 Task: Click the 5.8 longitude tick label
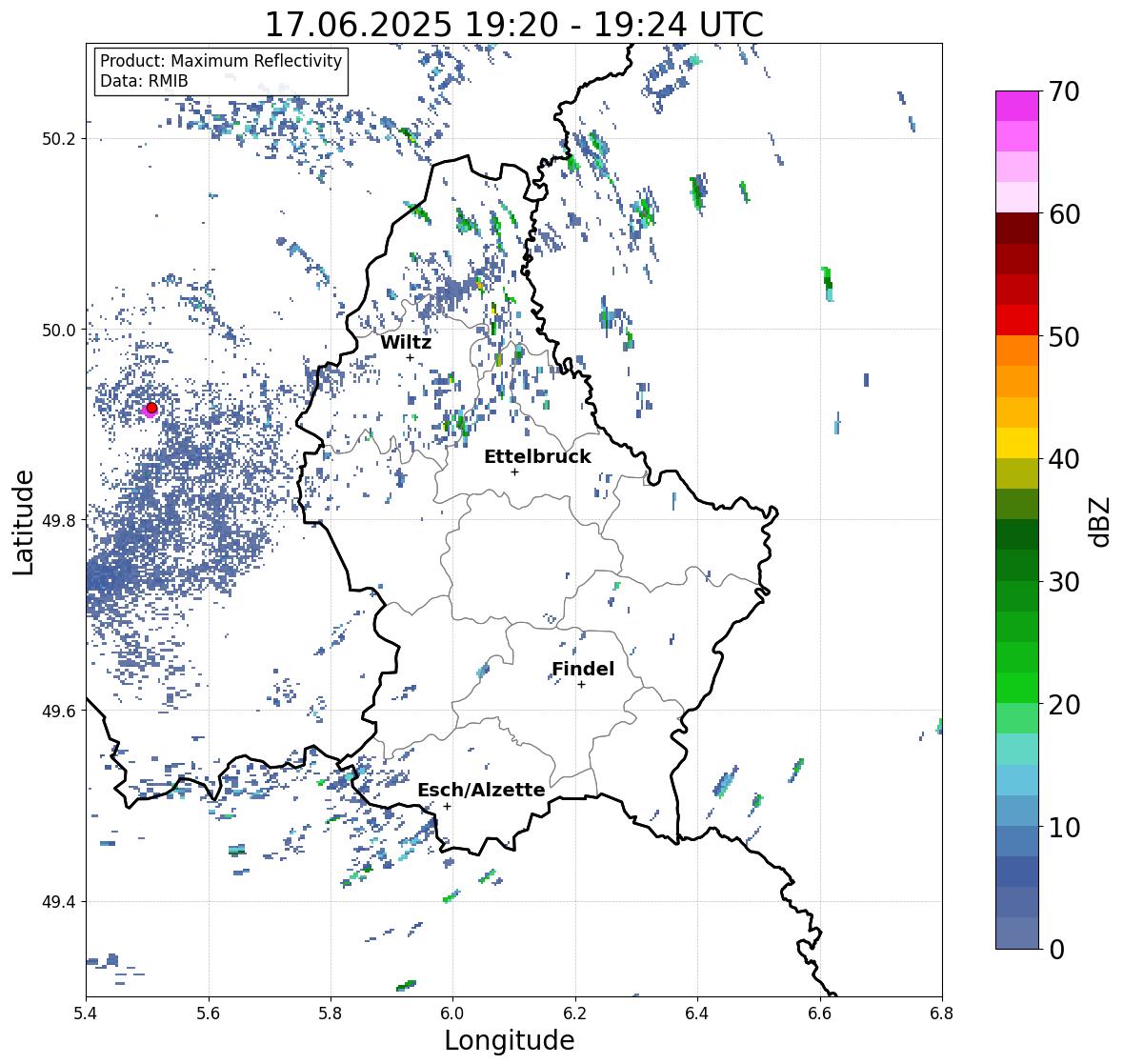(x=331, y=1013)
